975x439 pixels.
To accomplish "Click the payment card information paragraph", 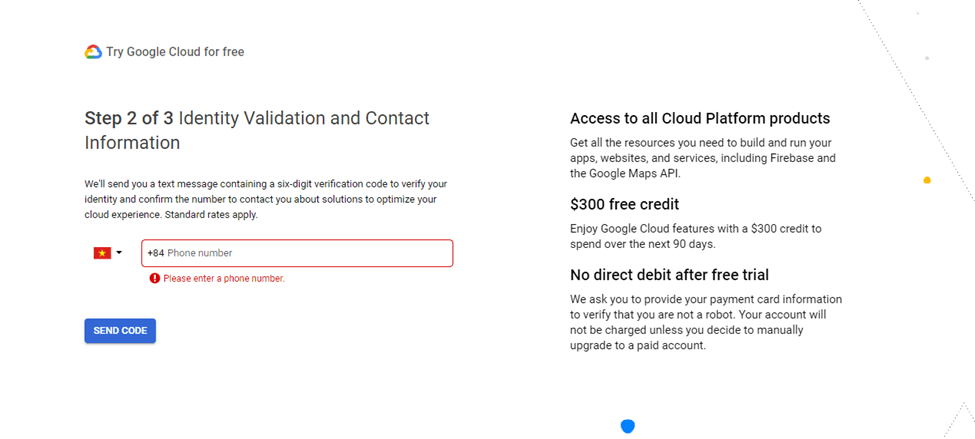I will point(706,322).
